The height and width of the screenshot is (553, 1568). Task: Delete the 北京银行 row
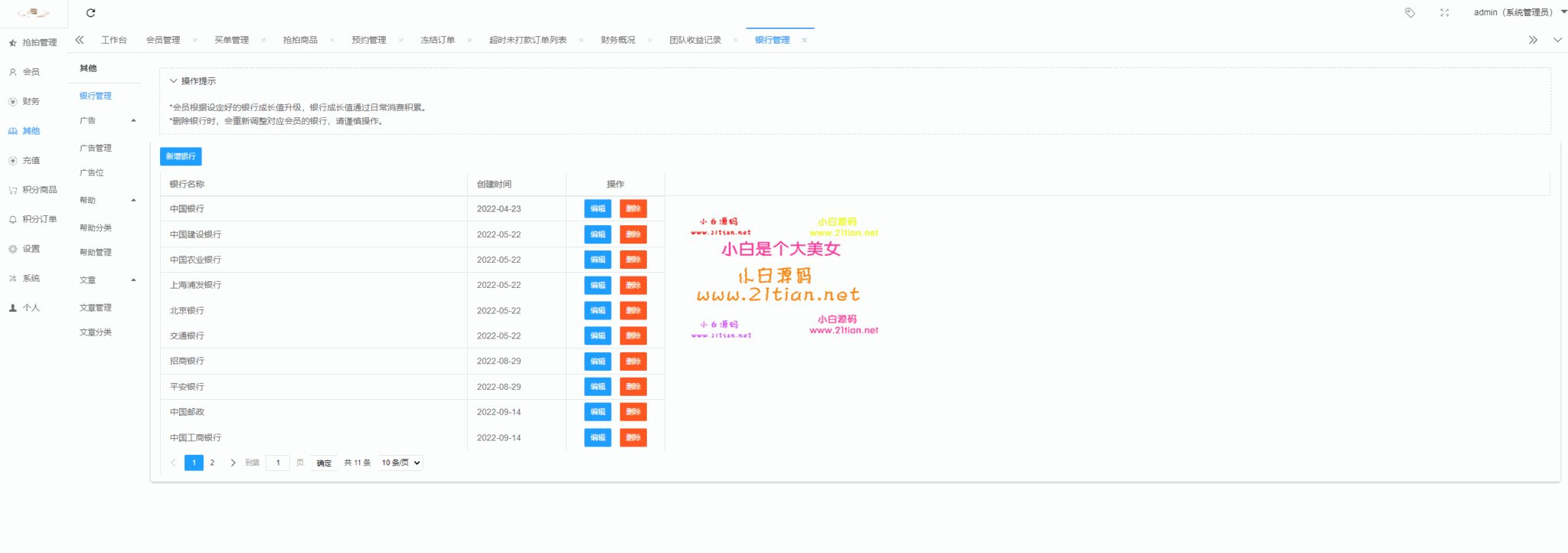click(x=633, y=310)
